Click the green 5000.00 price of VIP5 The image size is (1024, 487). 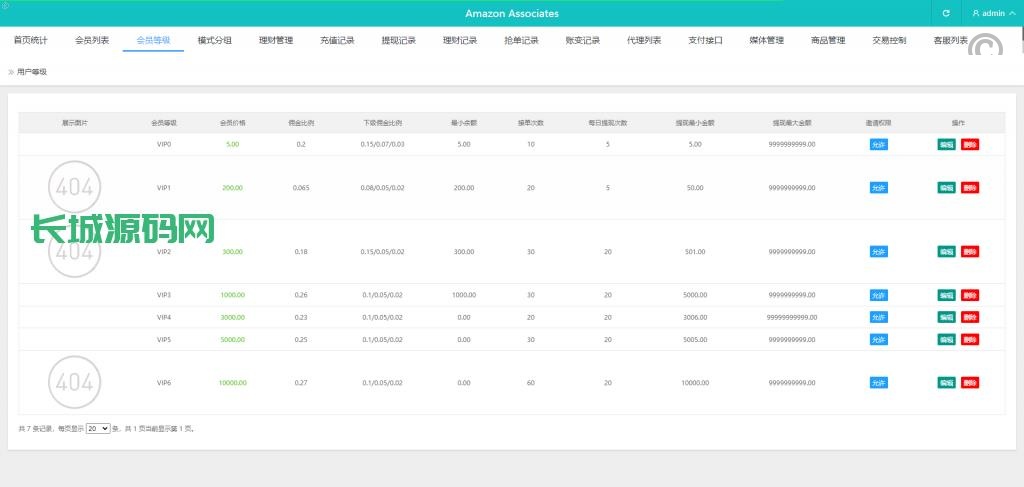(x=232, y=339)
